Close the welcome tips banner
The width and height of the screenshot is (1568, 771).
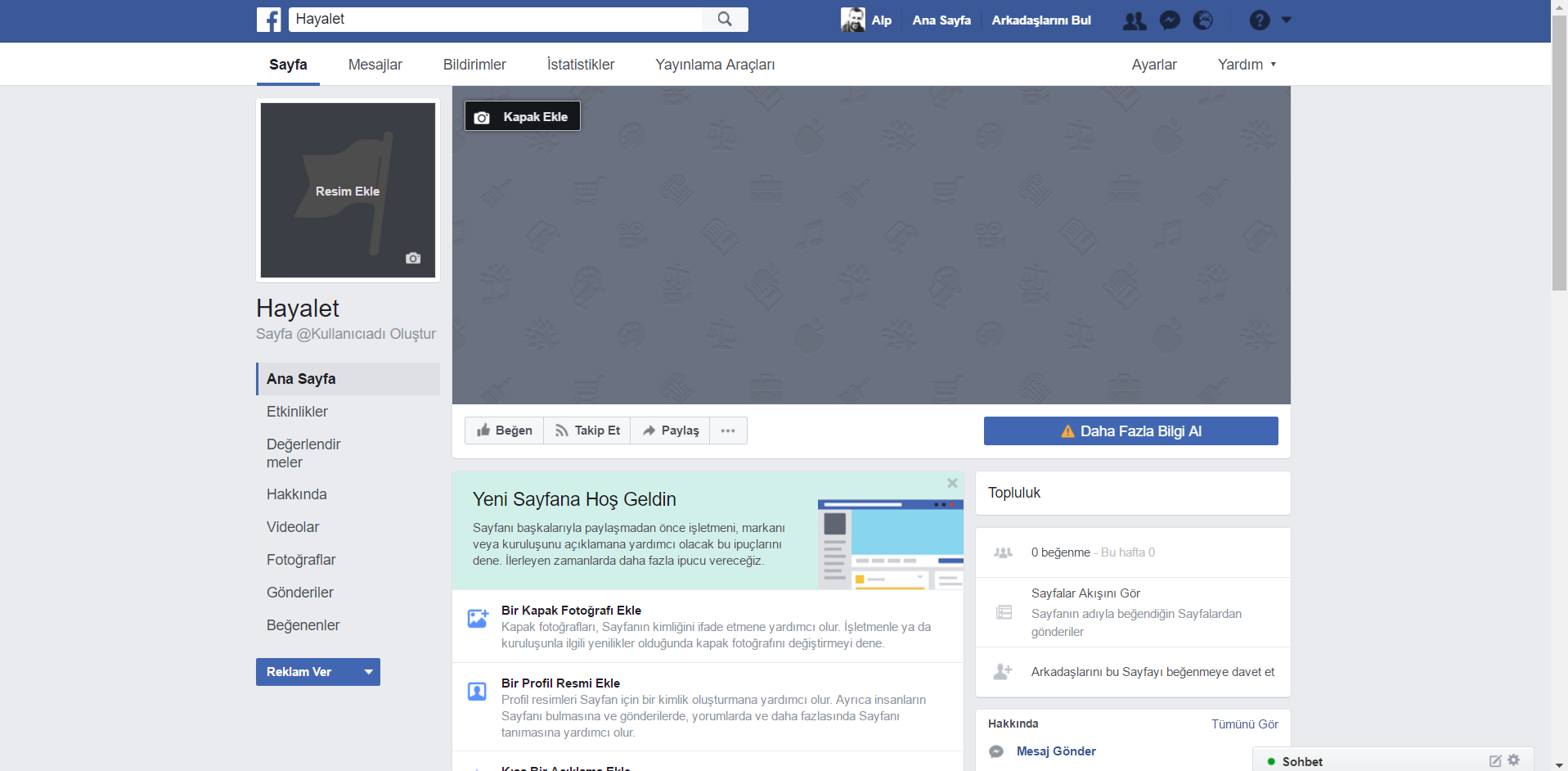(x=952, y=483)
